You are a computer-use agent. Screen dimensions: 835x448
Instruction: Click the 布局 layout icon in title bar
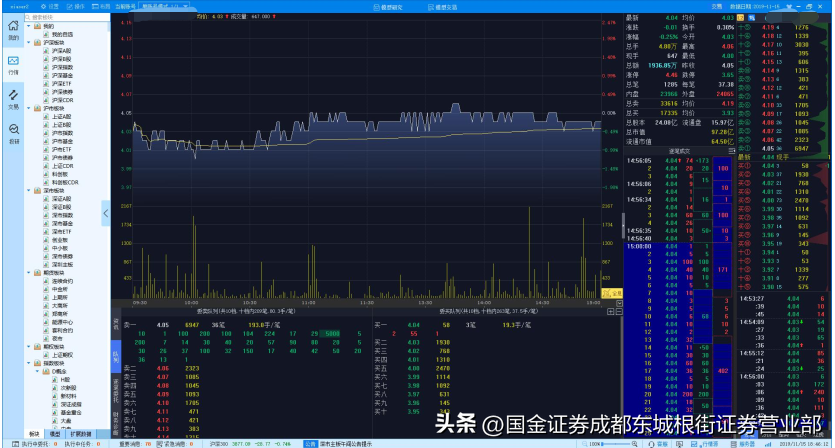95,6
